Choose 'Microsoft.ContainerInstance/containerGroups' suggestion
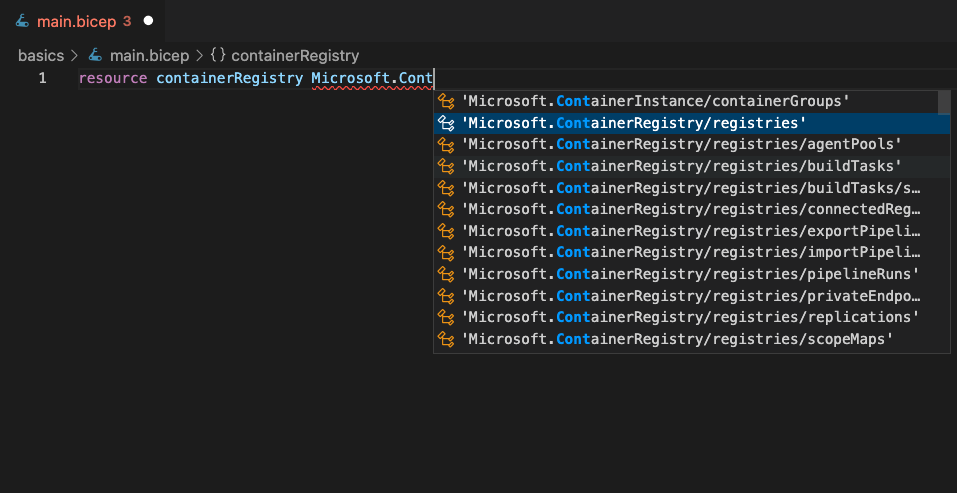Screen dimensions: 957x493 pyautogui.click(x=686, y=101)
